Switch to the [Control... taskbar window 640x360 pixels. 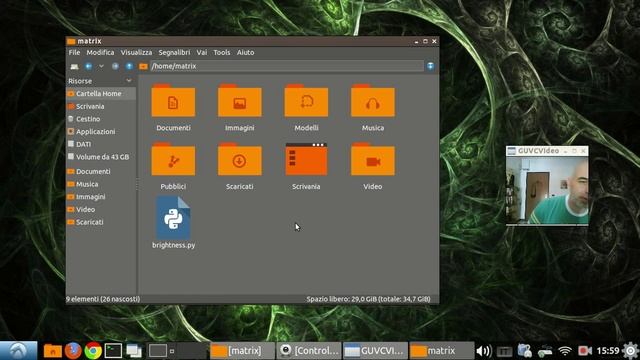coord(309,351)
